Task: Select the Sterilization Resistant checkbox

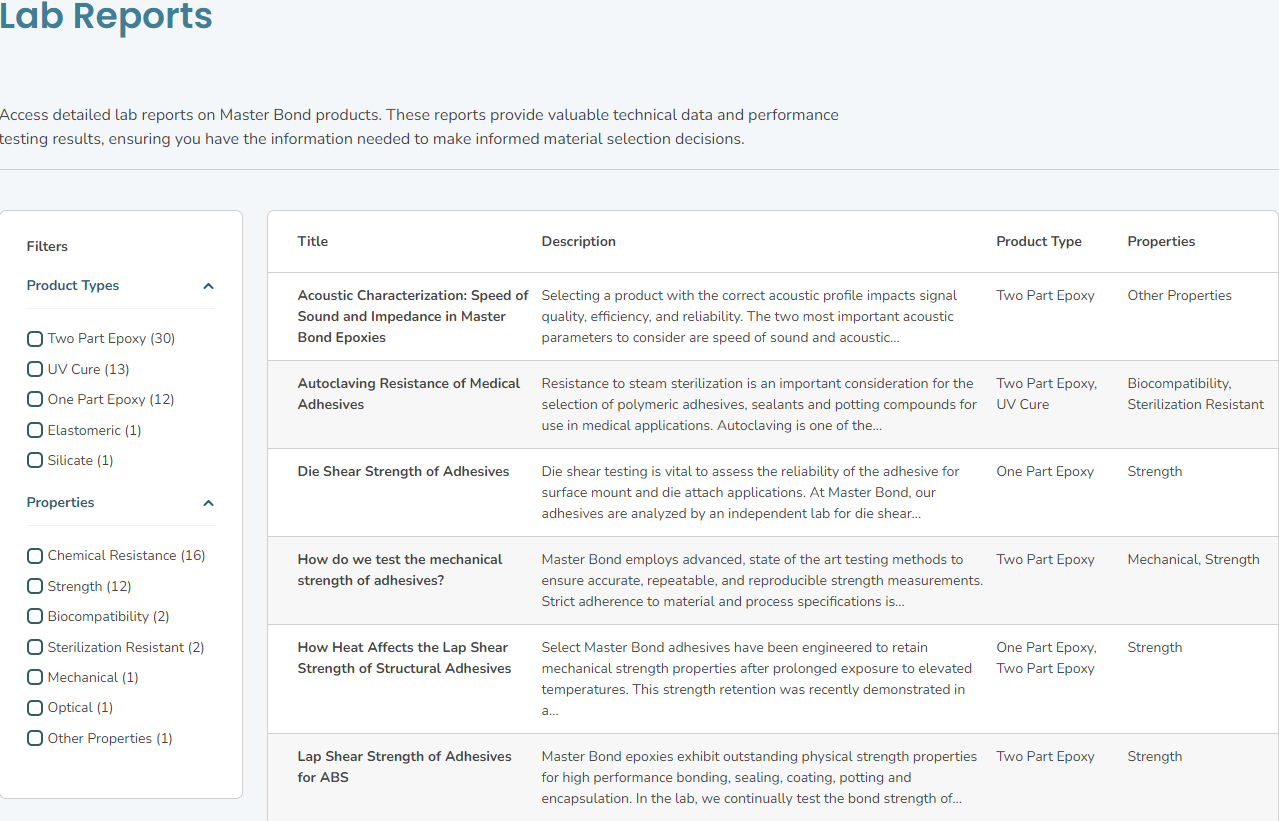Action: coord(35,647)
